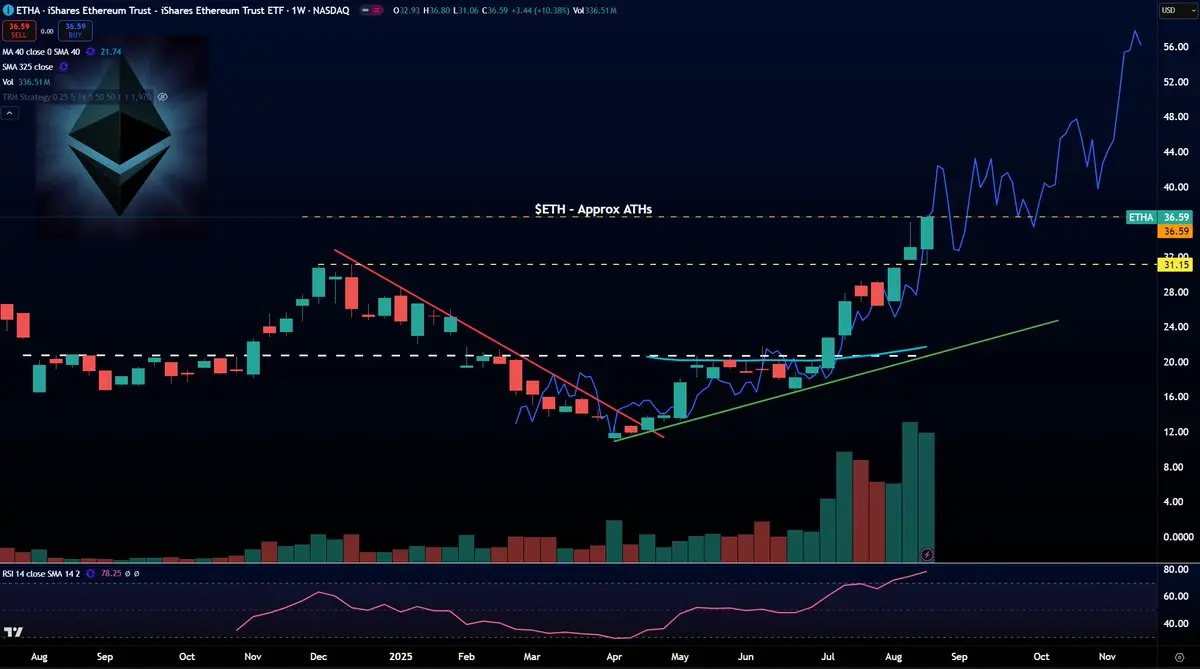The height and width of the screenshot is (669, 1200).
Task: Select the hidden TRM Strategy legend entry
Action: 76,97
